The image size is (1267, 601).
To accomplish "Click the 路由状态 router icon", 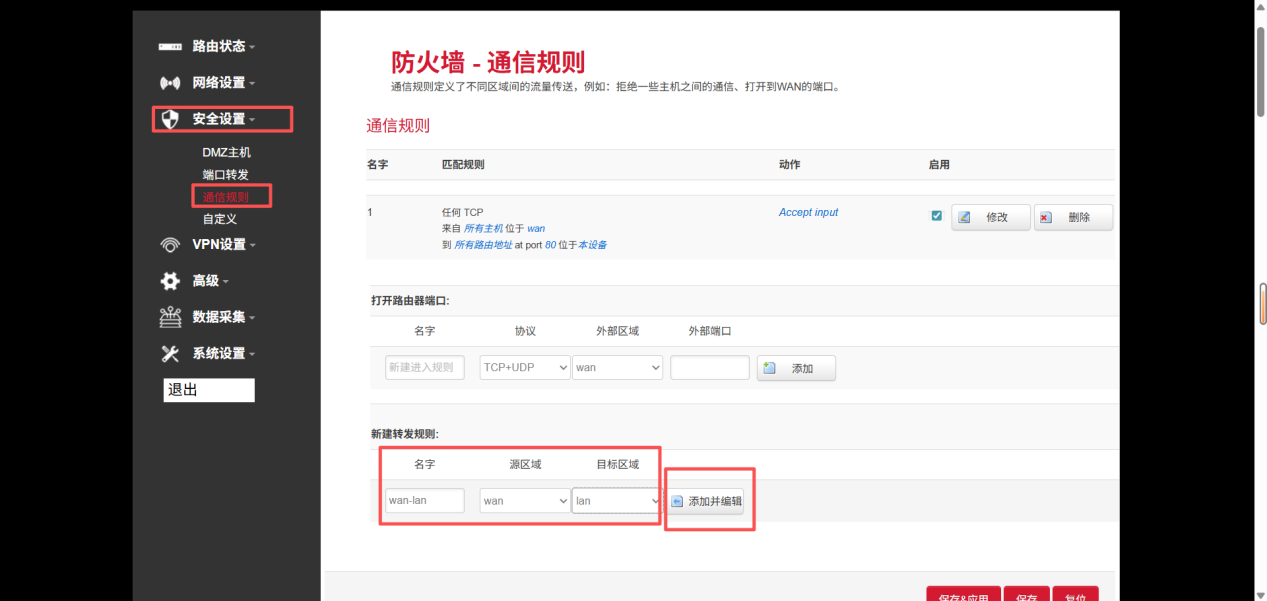I will (x=168, y=45).
